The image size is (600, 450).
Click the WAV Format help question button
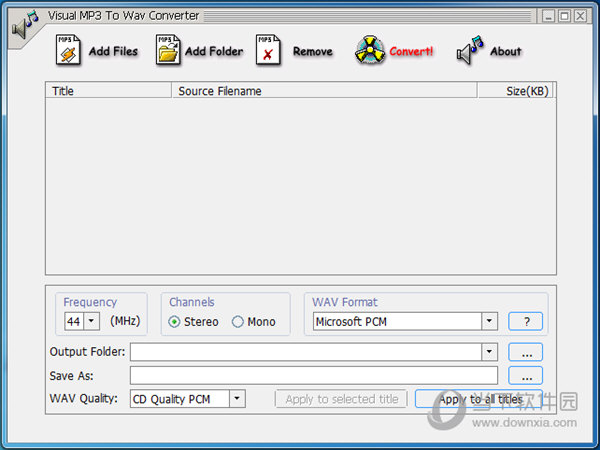[x=526, y=321]
